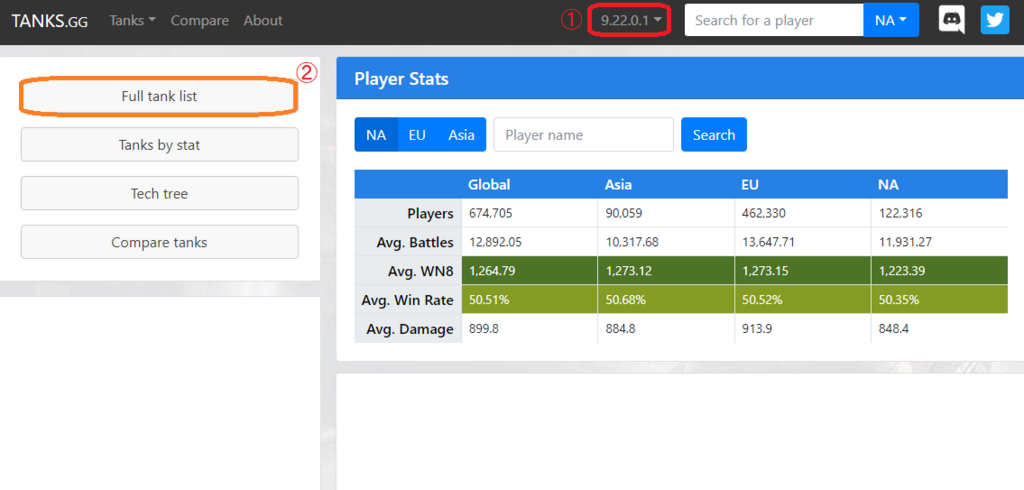The height and width of the screenshot is (490, 1024).
Task: Open the Tech tree page
Action: tap(159, 193)
